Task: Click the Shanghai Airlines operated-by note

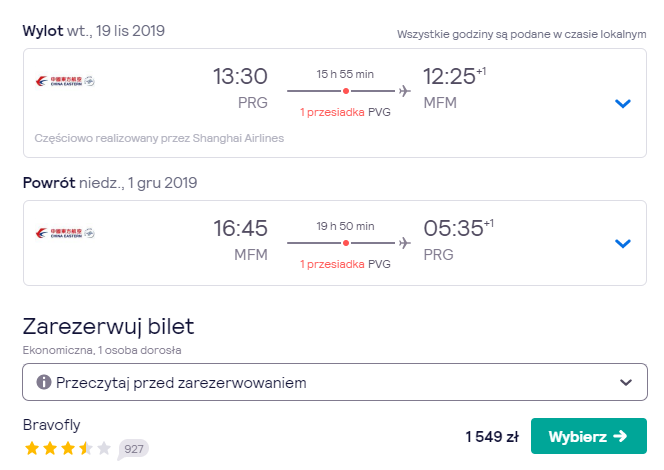Action: click(x=159, y=138)
